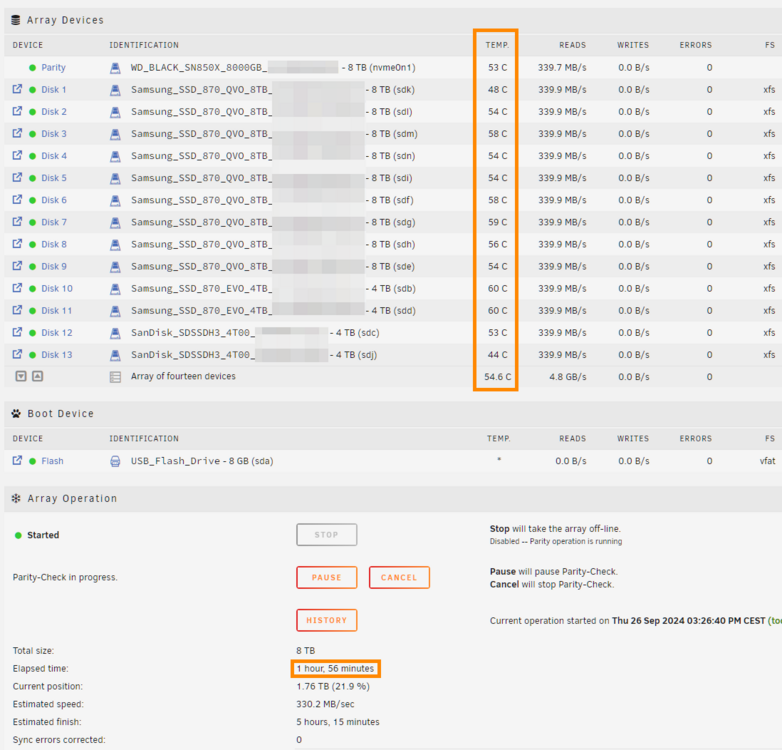Click Parity drive identification icon
Image resolution: width=782 pixels, height=750 pixels.
coord(115,68)
